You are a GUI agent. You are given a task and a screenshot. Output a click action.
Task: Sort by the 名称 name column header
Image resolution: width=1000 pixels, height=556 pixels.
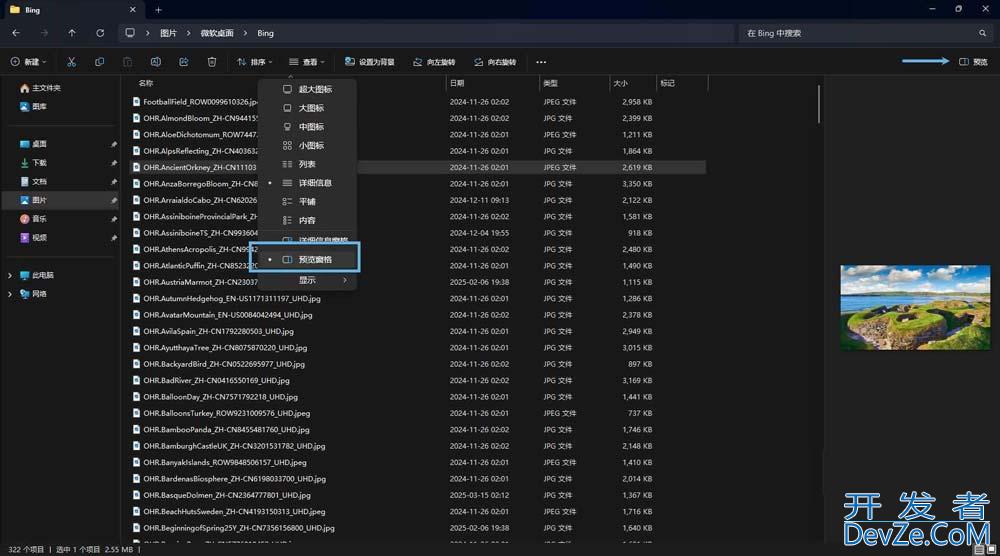pyautogui.click(x=146, y=83)
